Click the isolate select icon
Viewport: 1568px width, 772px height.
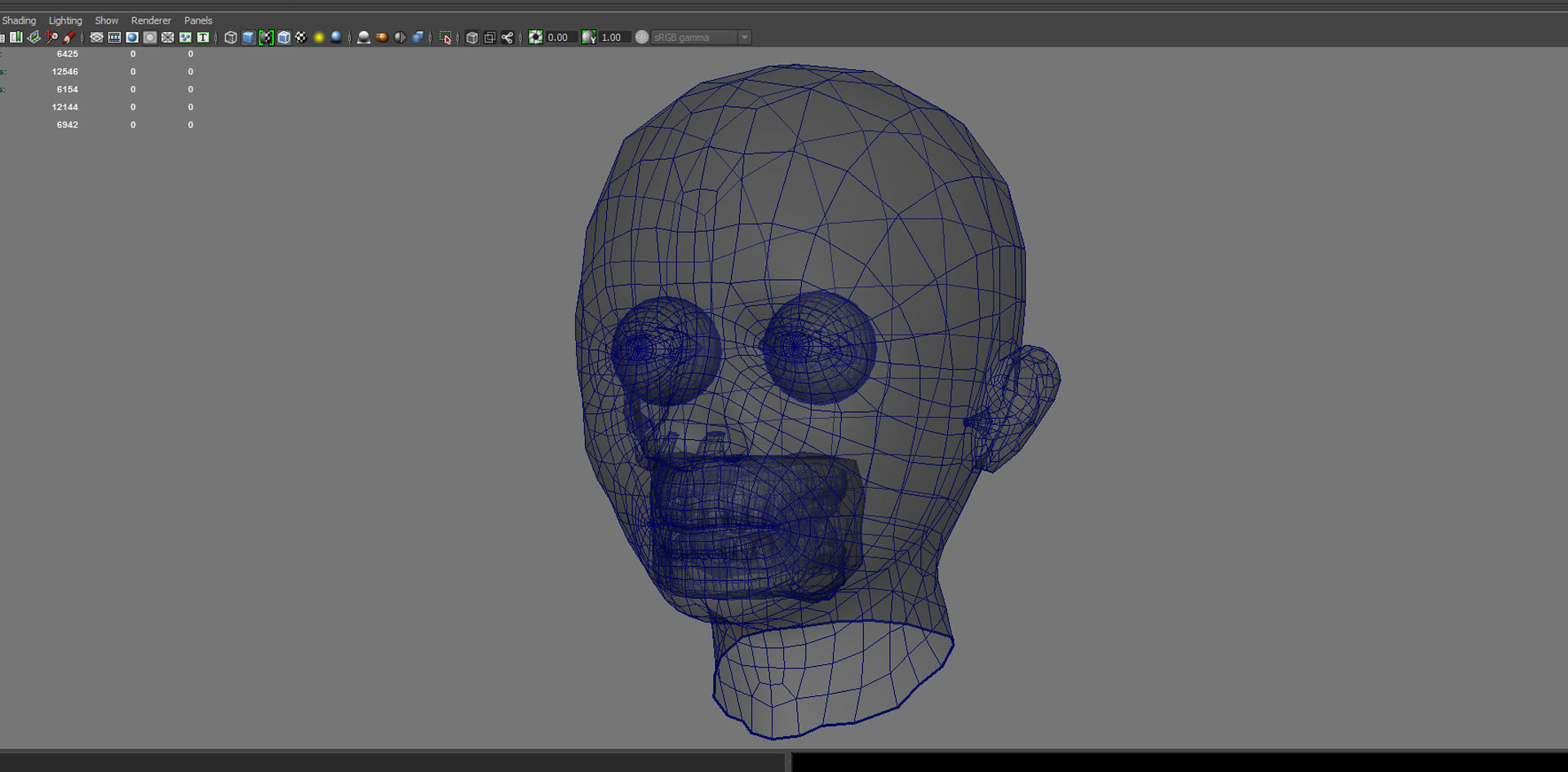pos(445,38)
